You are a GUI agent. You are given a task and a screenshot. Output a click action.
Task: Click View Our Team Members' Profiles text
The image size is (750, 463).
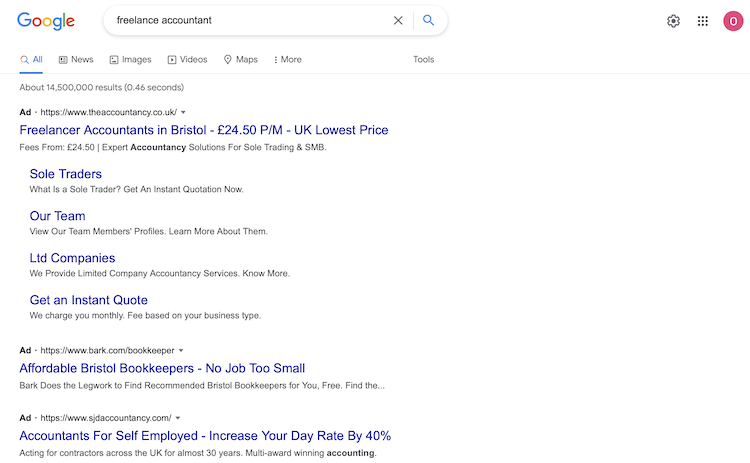coord(148,232)
